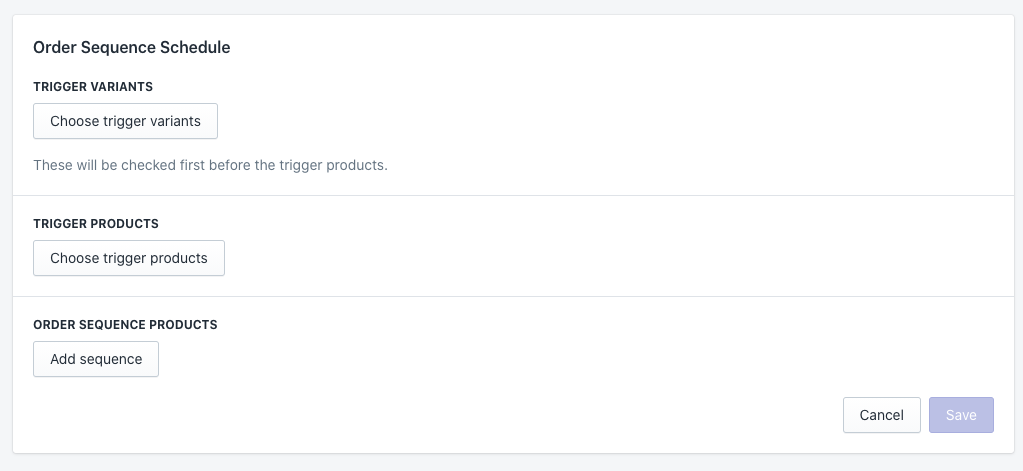Viewport: 1023px width, 471px height.
Task: Open the trigger products chooser
Action: coord(129,258)
